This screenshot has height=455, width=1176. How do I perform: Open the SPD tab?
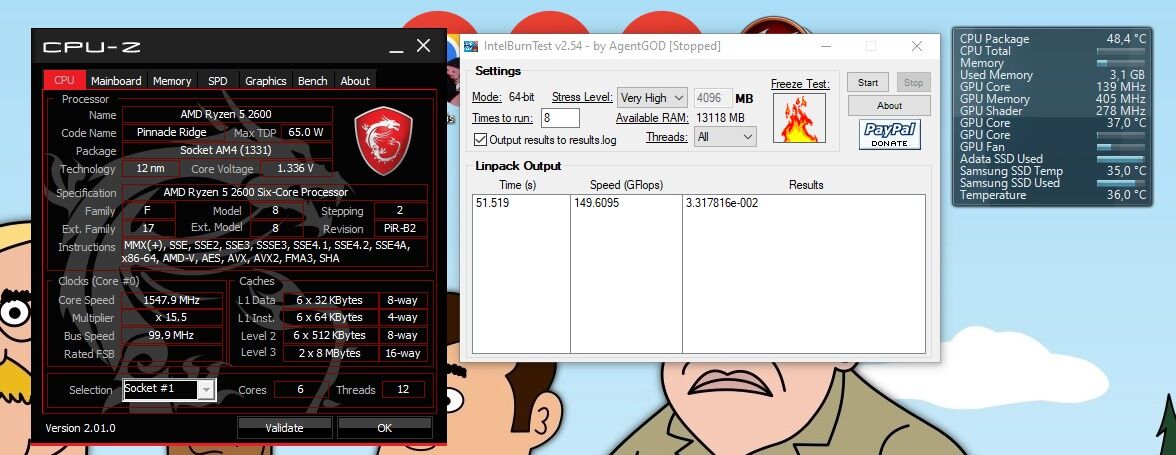pos(218,80)
